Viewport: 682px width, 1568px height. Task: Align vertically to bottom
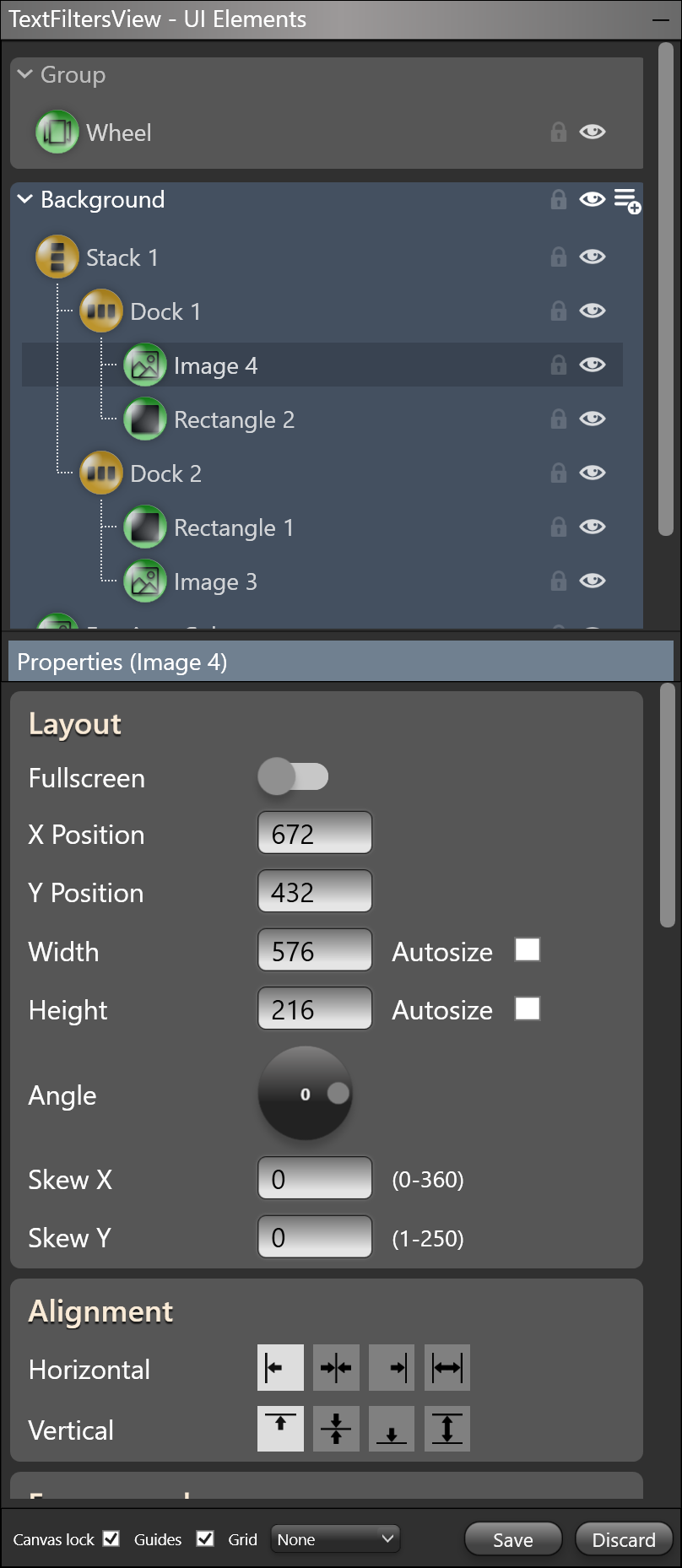392,1429
